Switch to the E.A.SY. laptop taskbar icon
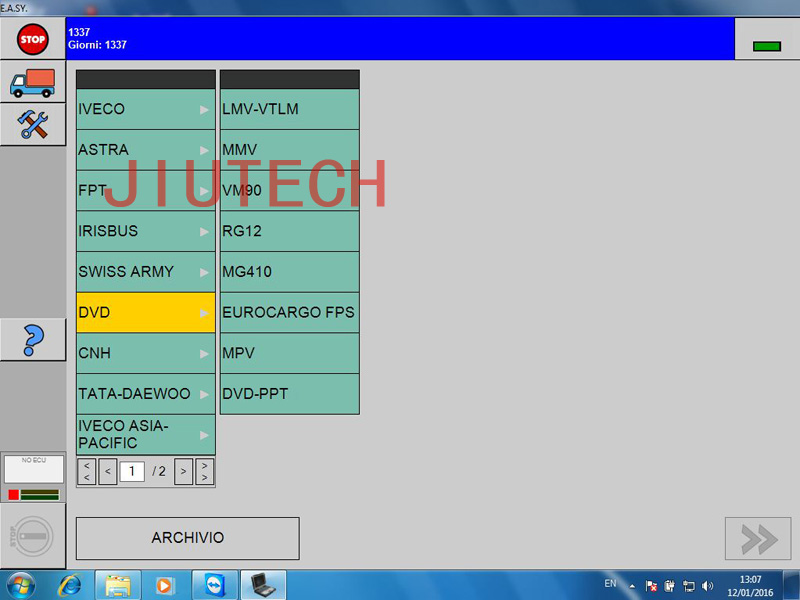This screenshot has height=600, width=800. pyautogui.click(x=263, y=585)
